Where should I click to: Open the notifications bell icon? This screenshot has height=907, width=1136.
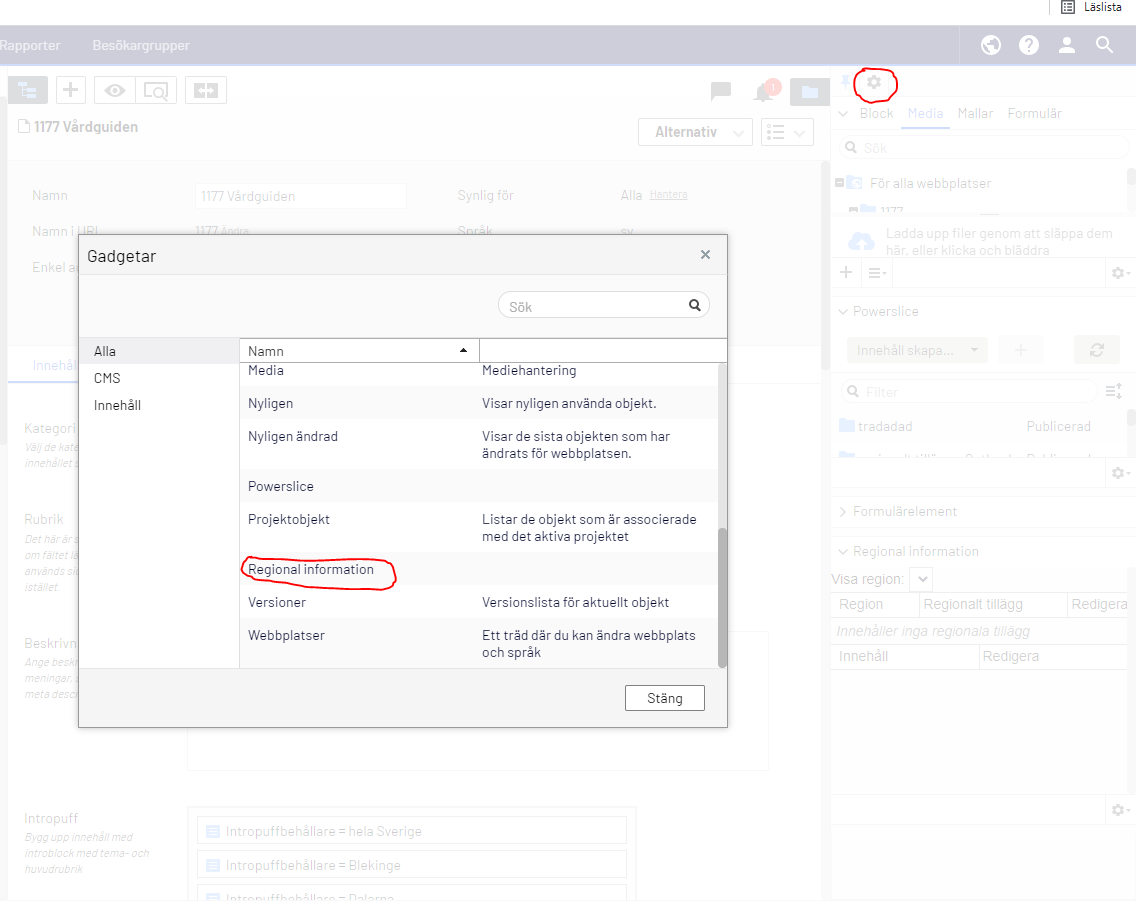(x=763, y=93)
